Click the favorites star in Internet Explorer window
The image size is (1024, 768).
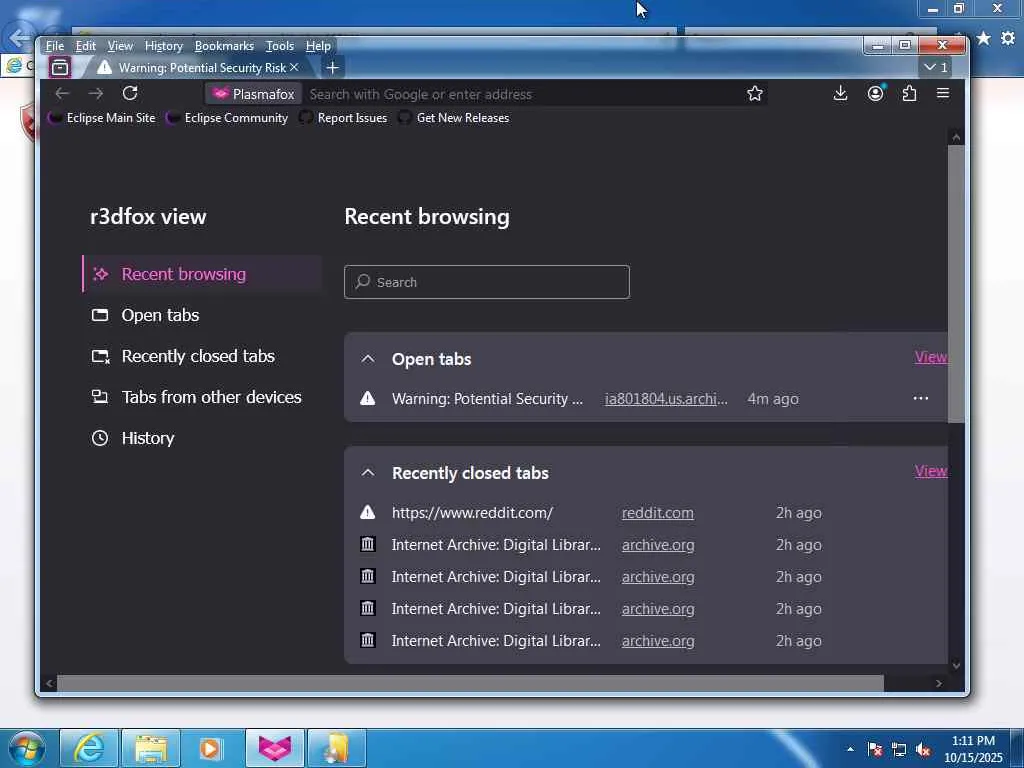(x=984, y=39)
